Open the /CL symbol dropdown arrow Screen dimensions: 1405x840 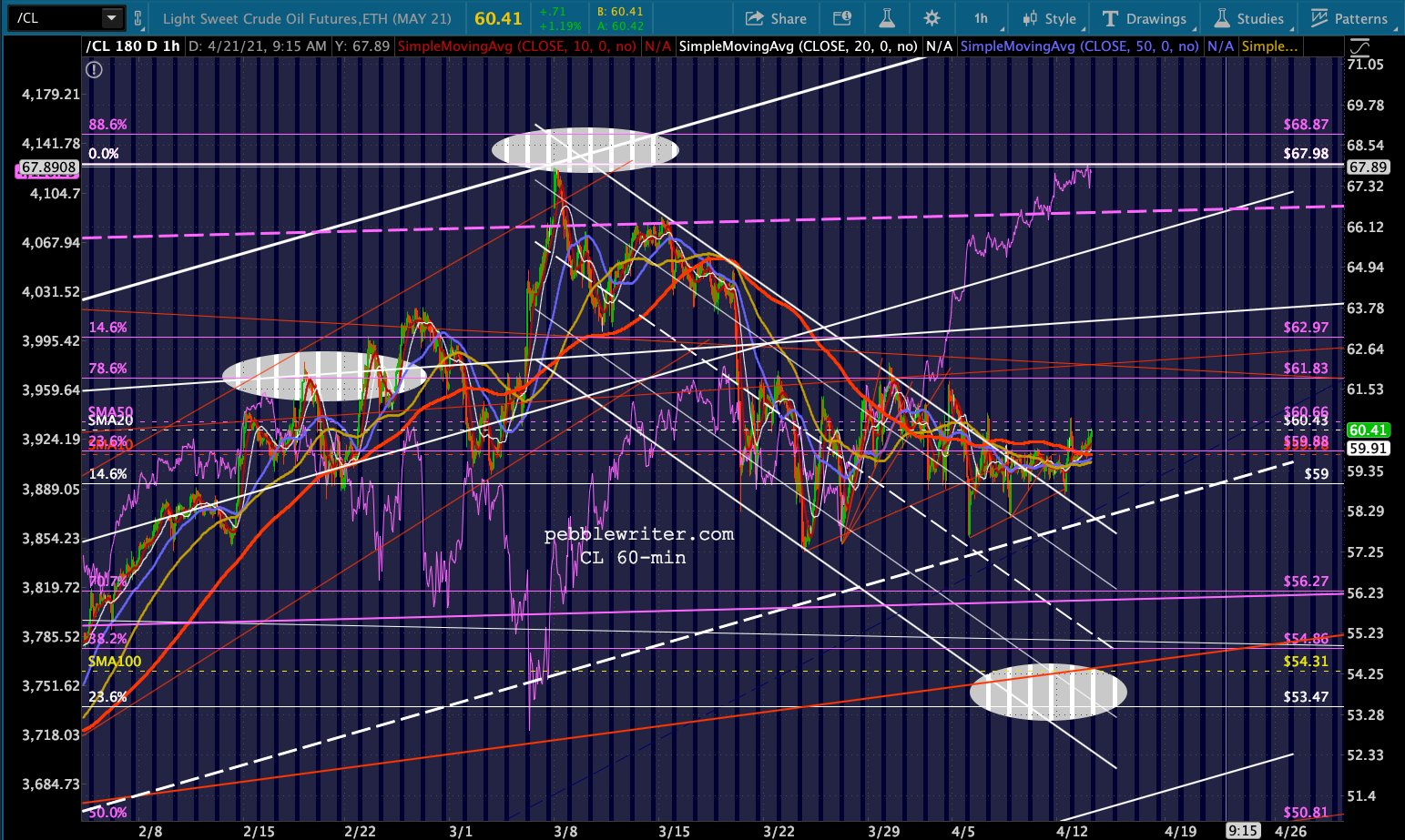coord(111,17)
